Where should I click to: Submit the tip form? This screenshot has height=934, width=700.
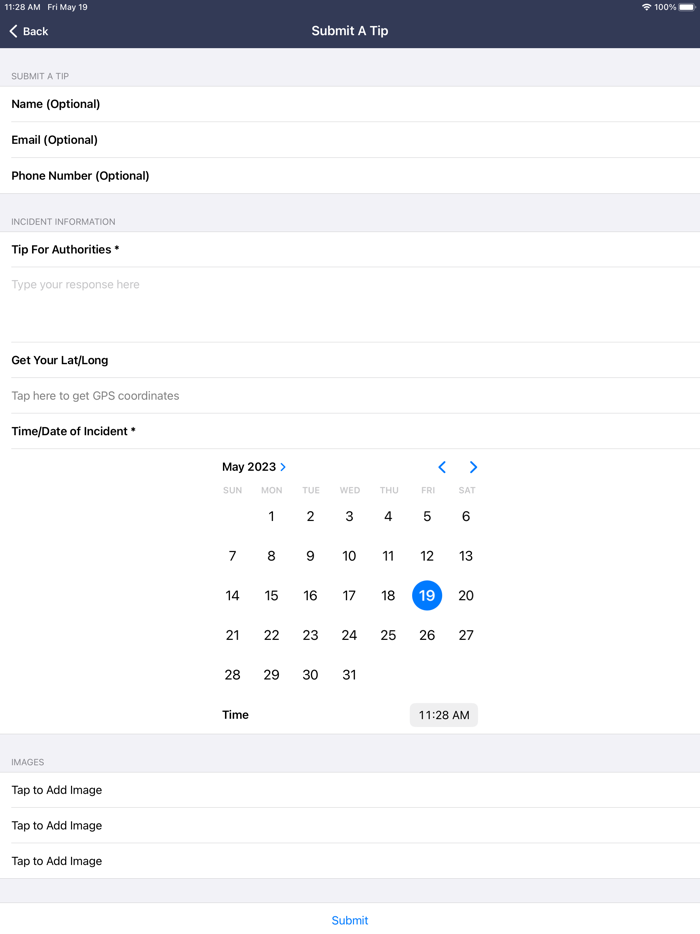click(x=350, y=920)
